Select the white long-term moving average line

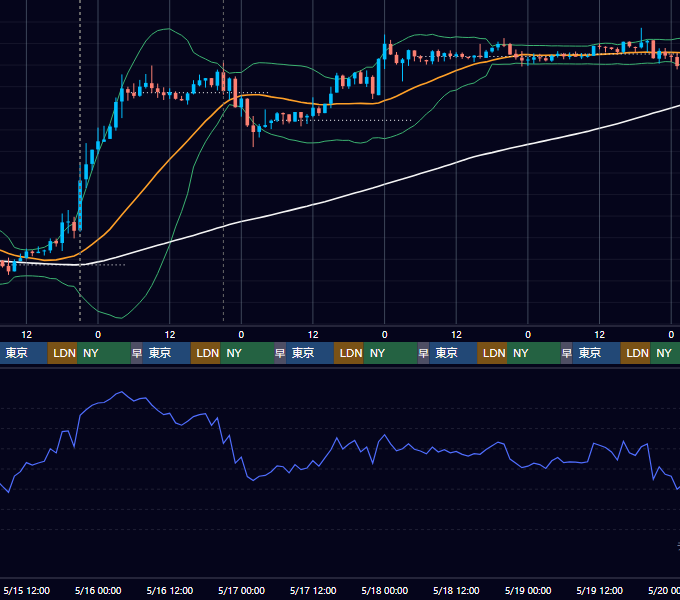tap(313, 205)
